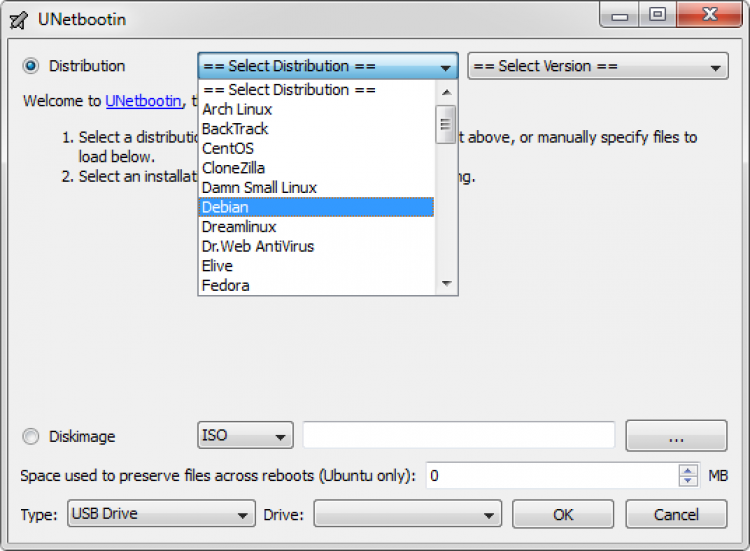Pick Fedora in the distribution list

pos(316,286)
